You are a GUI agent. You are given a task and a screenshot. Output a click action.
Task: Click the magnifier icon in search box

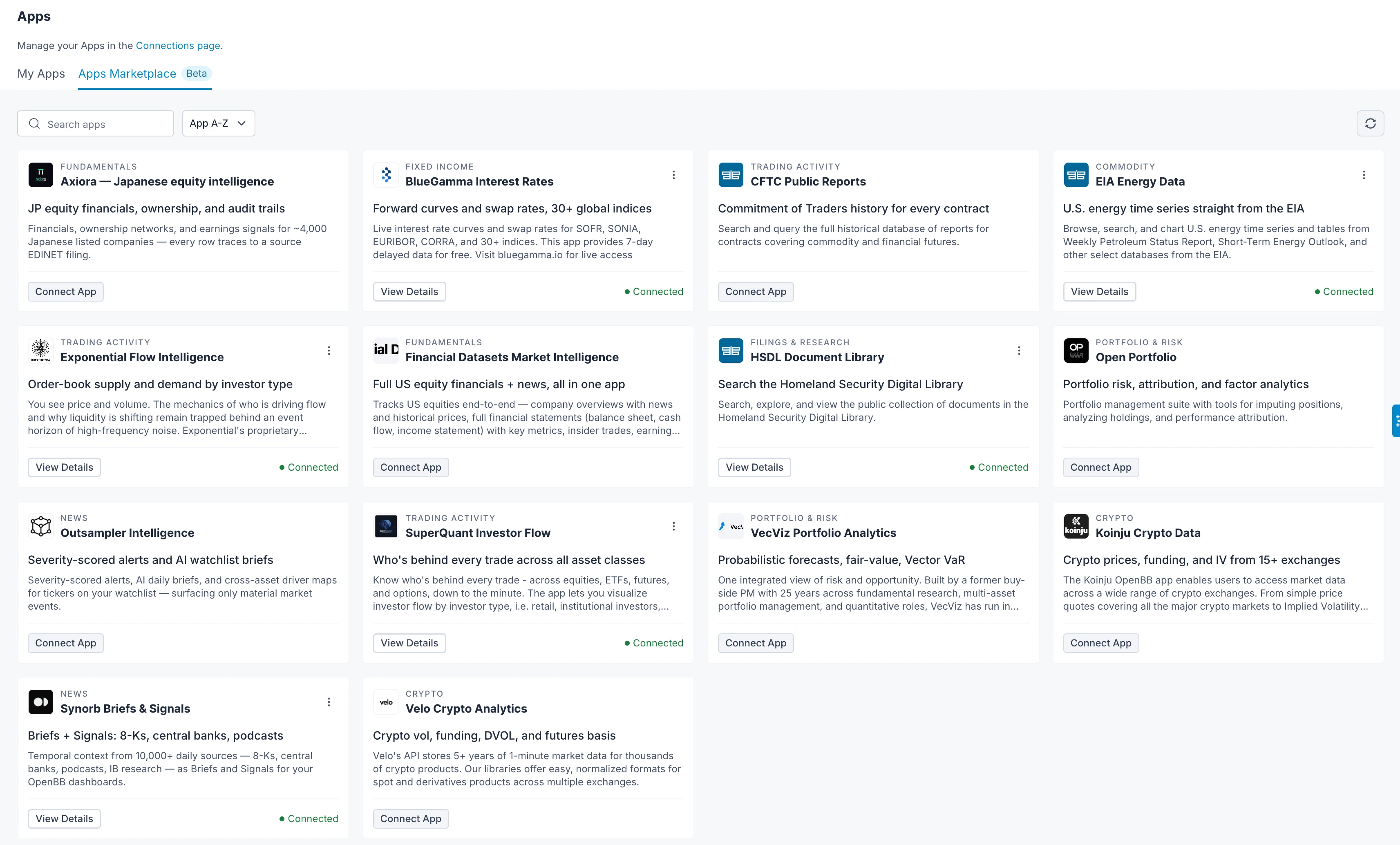pos(34,123)
